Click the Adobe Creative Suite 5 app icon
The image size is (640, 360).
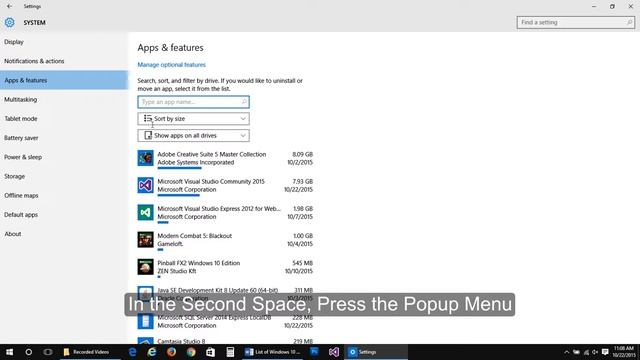145,158
